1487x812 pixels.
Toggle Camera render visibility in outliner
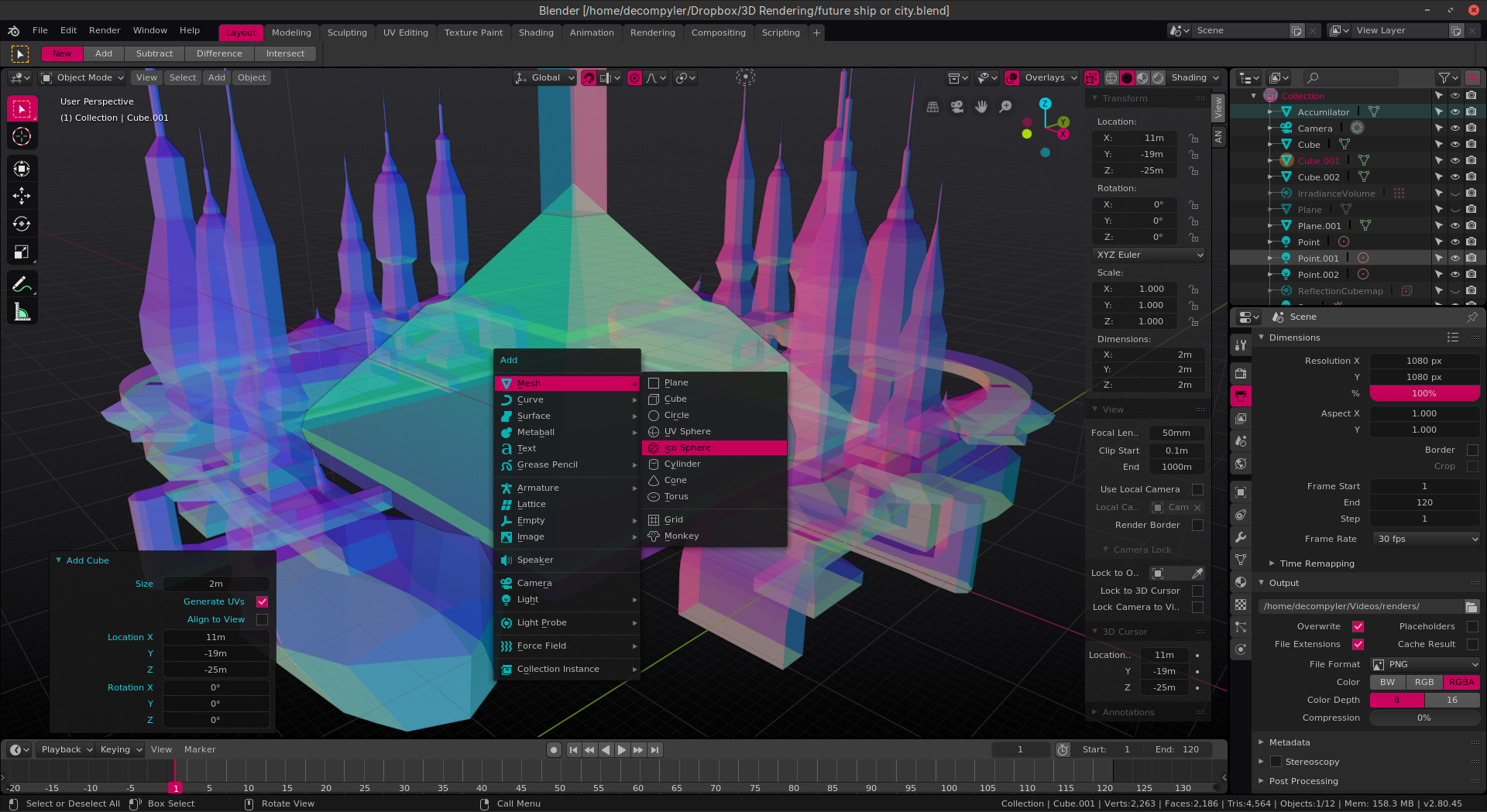(1471, 128)
